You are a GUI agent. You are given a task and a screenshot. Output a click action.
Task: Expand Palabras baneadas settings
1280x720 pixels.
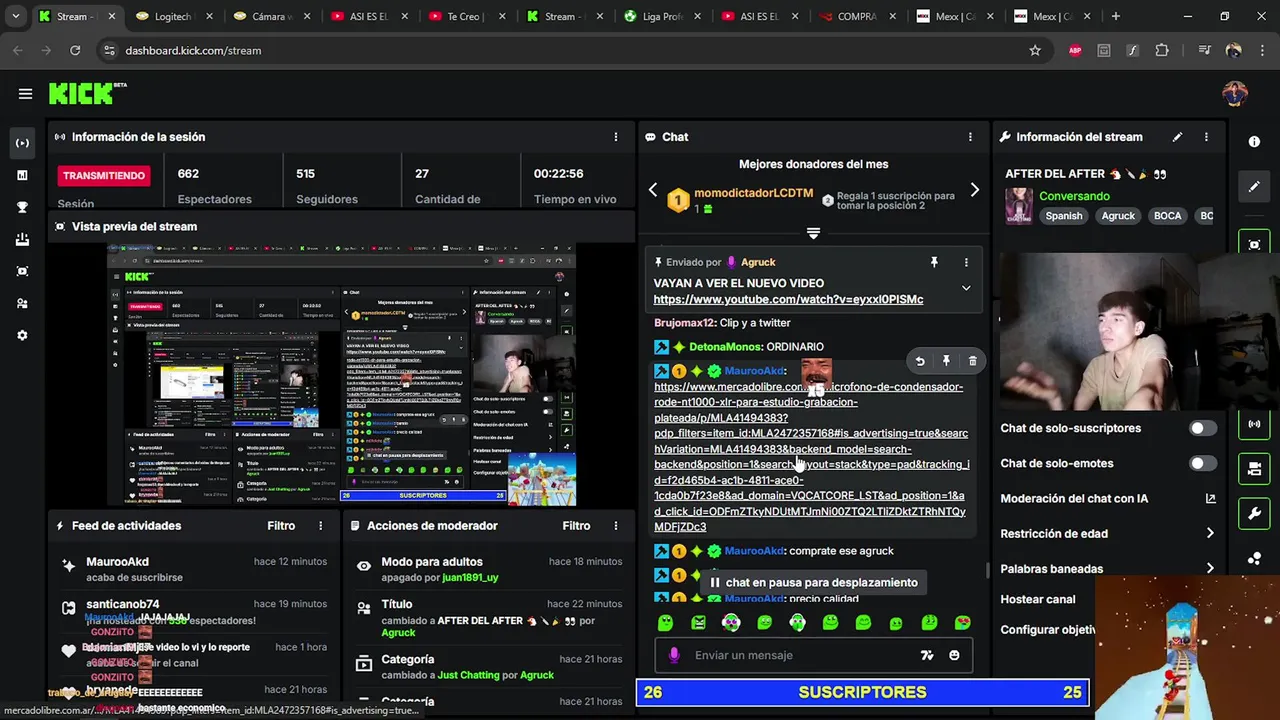click(1210, 568)
